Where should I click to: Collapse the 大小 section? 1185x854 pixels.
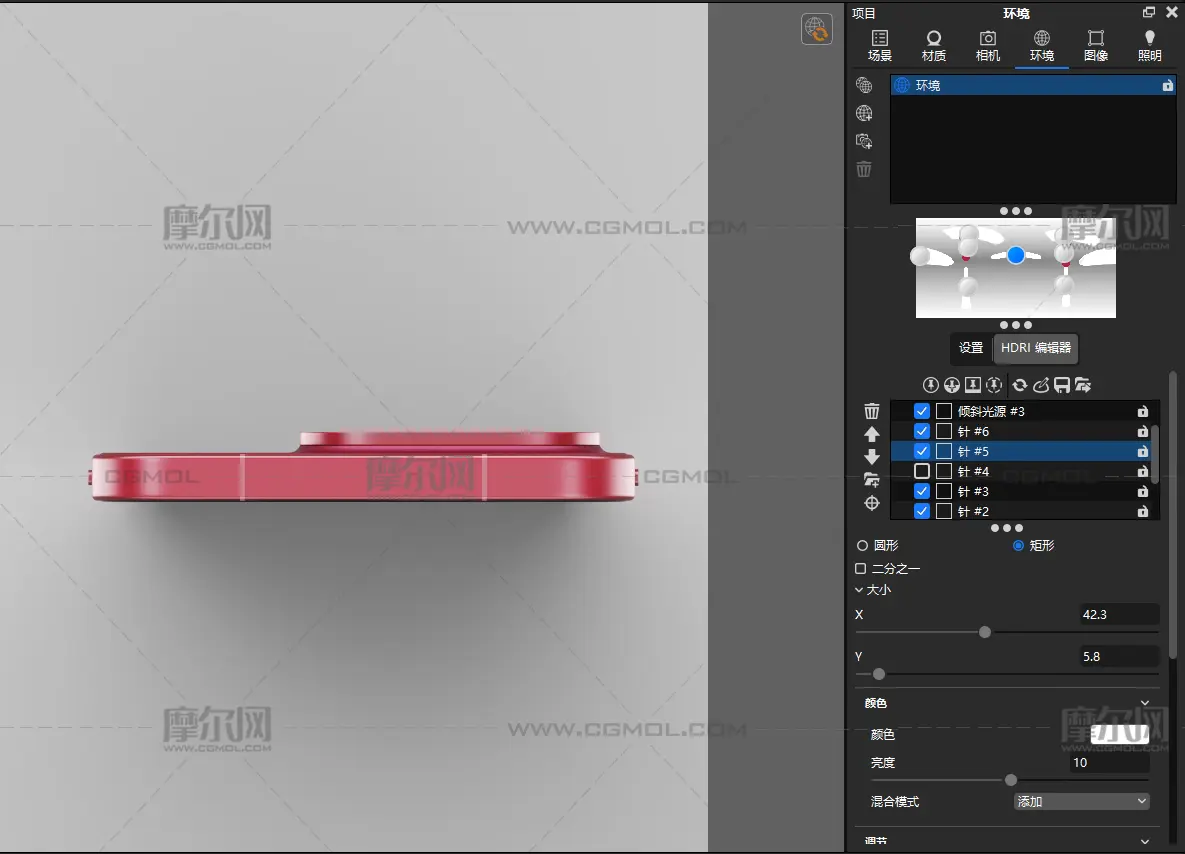859,590
